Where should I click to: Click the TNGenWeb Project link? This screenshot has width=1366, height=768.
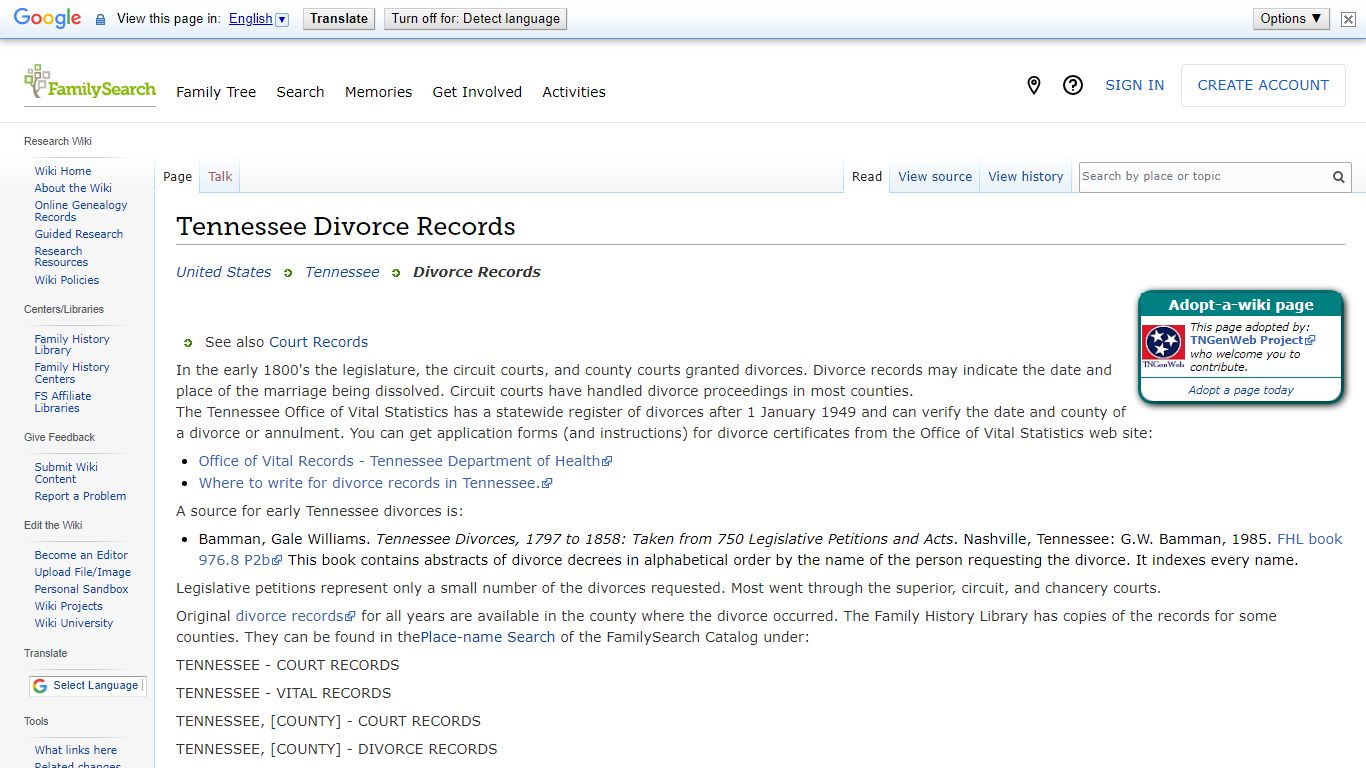tap(1252, 340)
